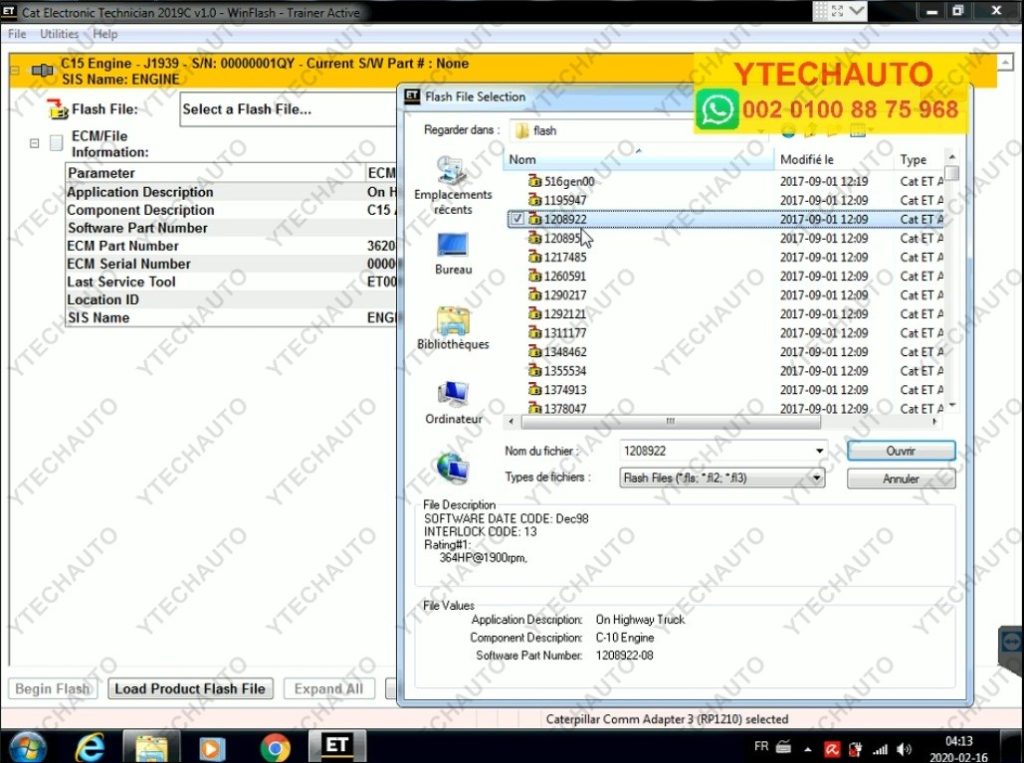Click the volume icon in system tray

click(x=904, y=749)
